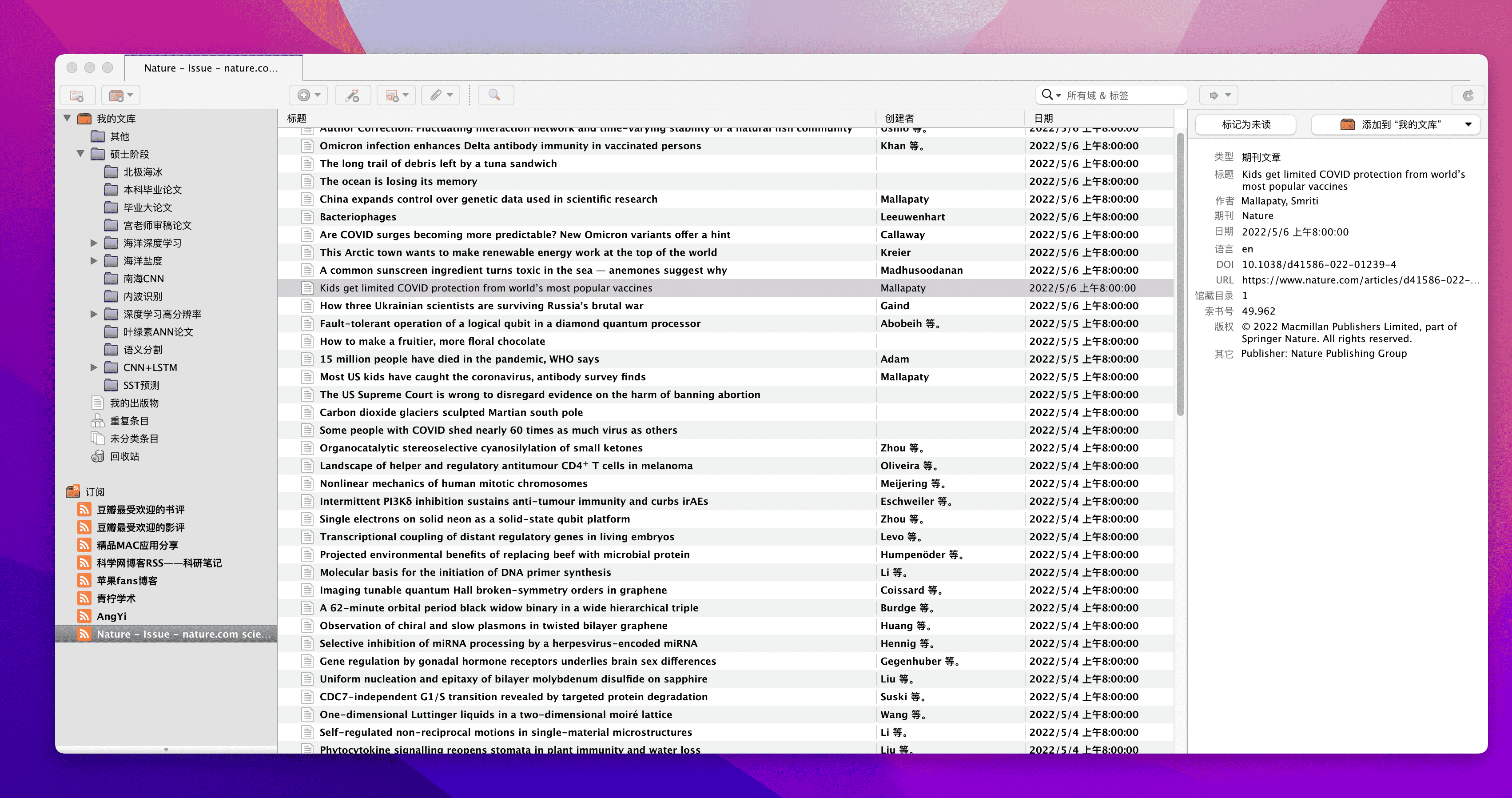Open the New Library dropdown button

(x=122, y=95)
